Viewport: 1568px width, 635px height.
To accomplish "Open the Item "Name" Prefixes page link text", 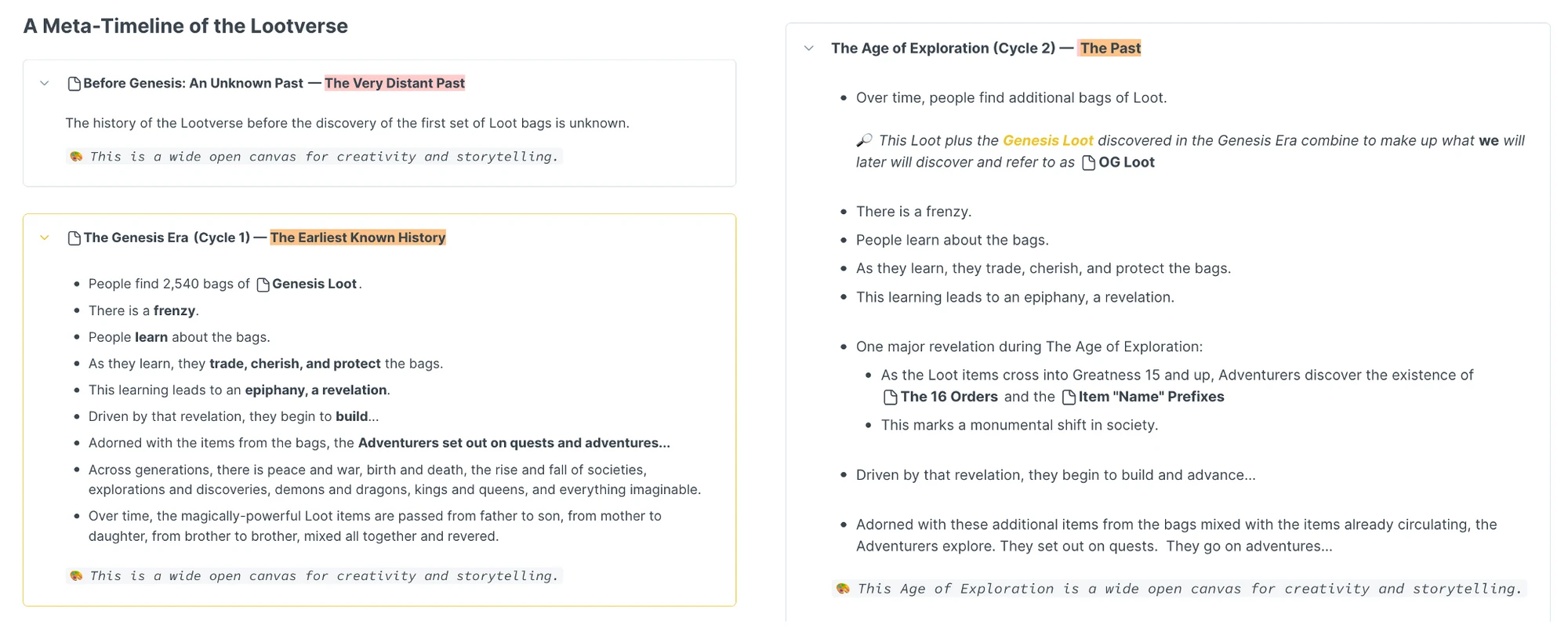I will pyautogui.click(x=1151, y=397).
